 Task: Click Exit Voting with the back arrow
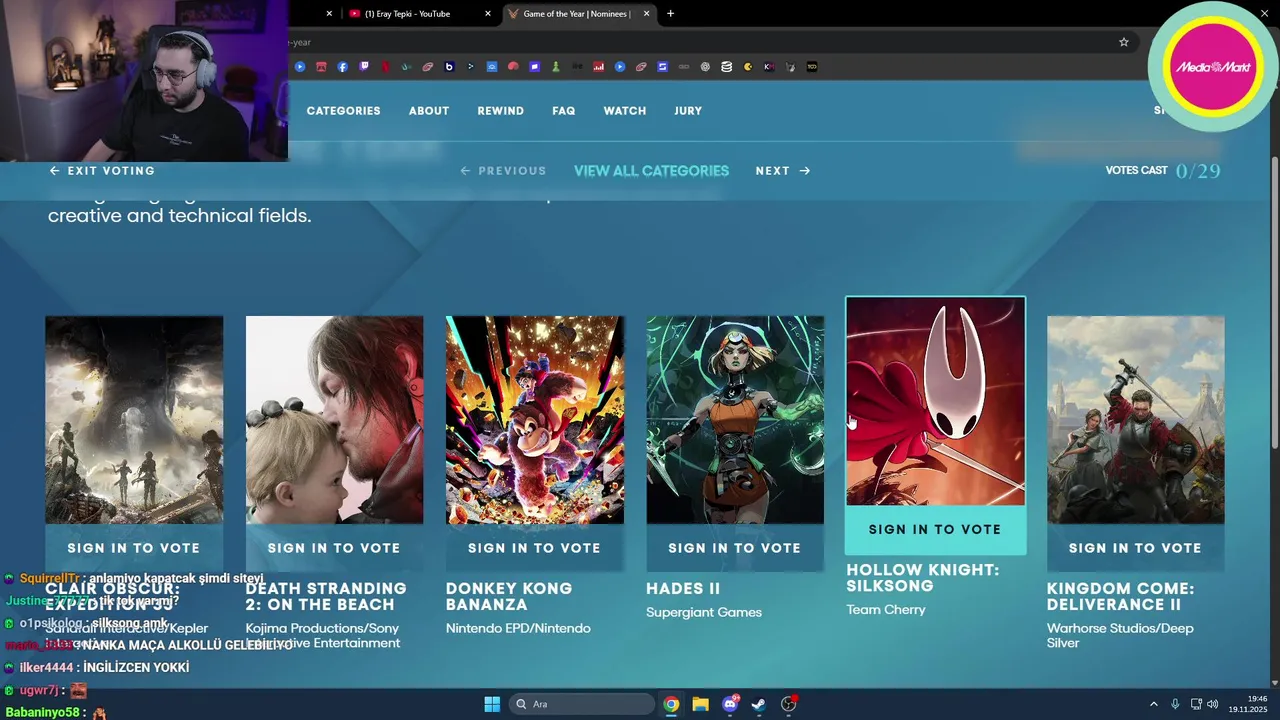(x=102, y=171)
